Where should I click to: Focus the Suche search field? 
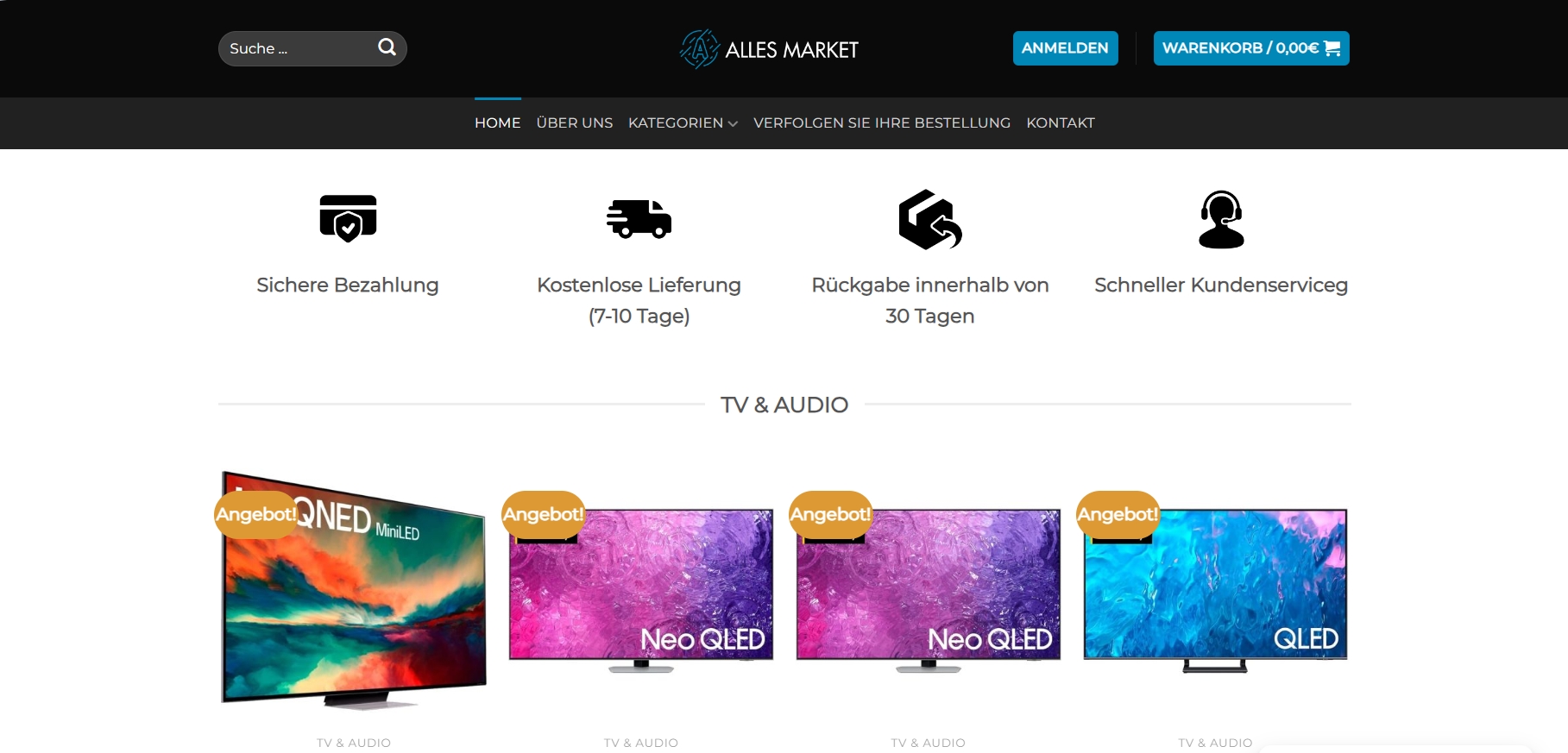tap(312, 48)
